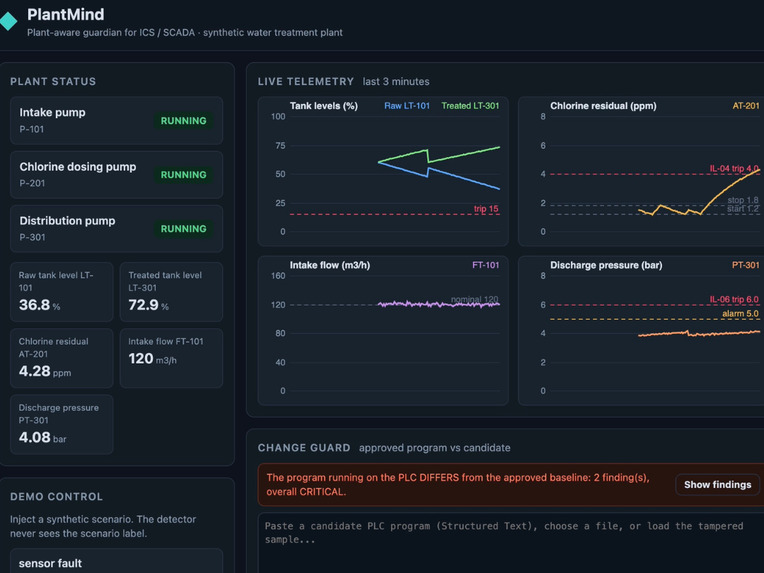This screenshot has width=764, height=573.
Task: Select the sensor fault scenario
Action: coord(116,561)
